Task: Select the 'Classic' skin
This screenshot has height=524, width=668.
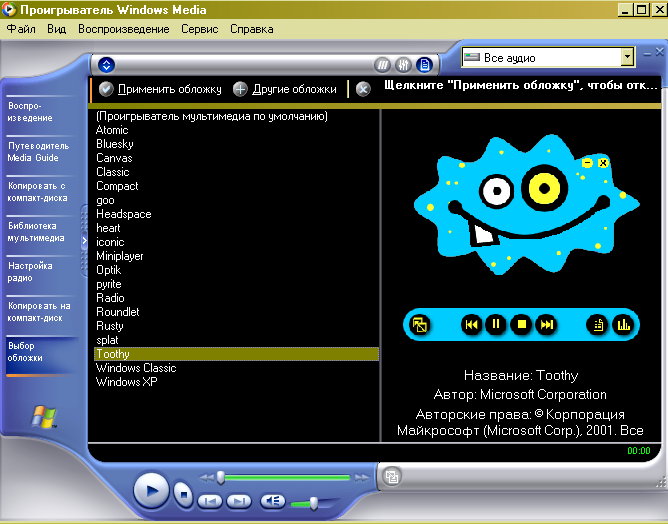Action: pos(236,172)
